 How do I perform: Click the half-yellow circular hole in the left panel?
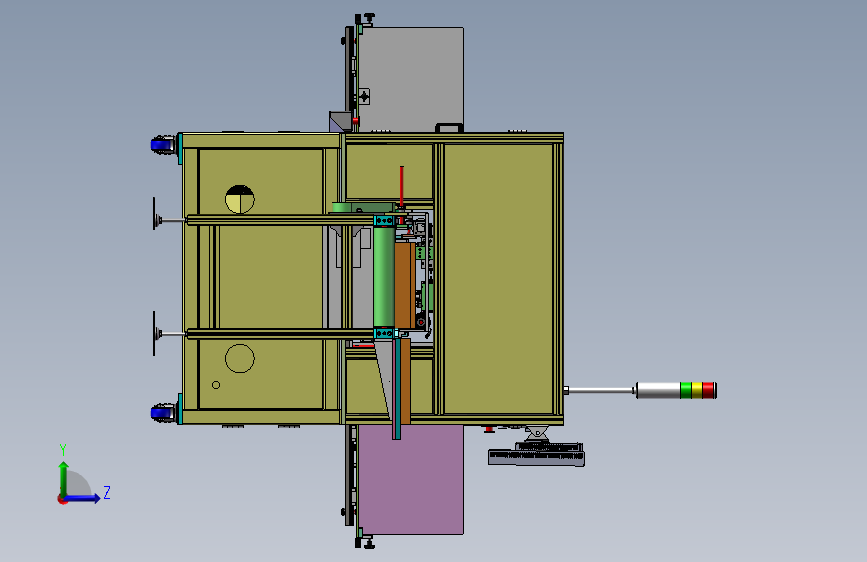point(240,199)
